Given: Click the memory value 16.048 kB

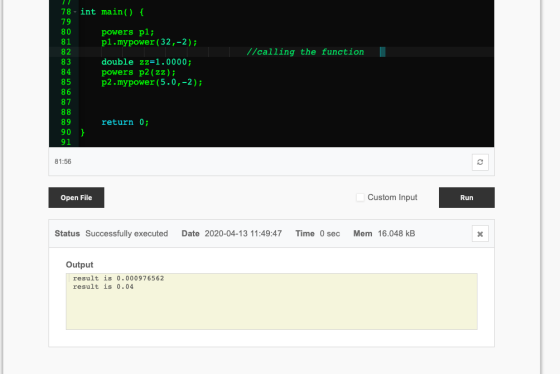Looking at the screenshot, I should 396,234.
